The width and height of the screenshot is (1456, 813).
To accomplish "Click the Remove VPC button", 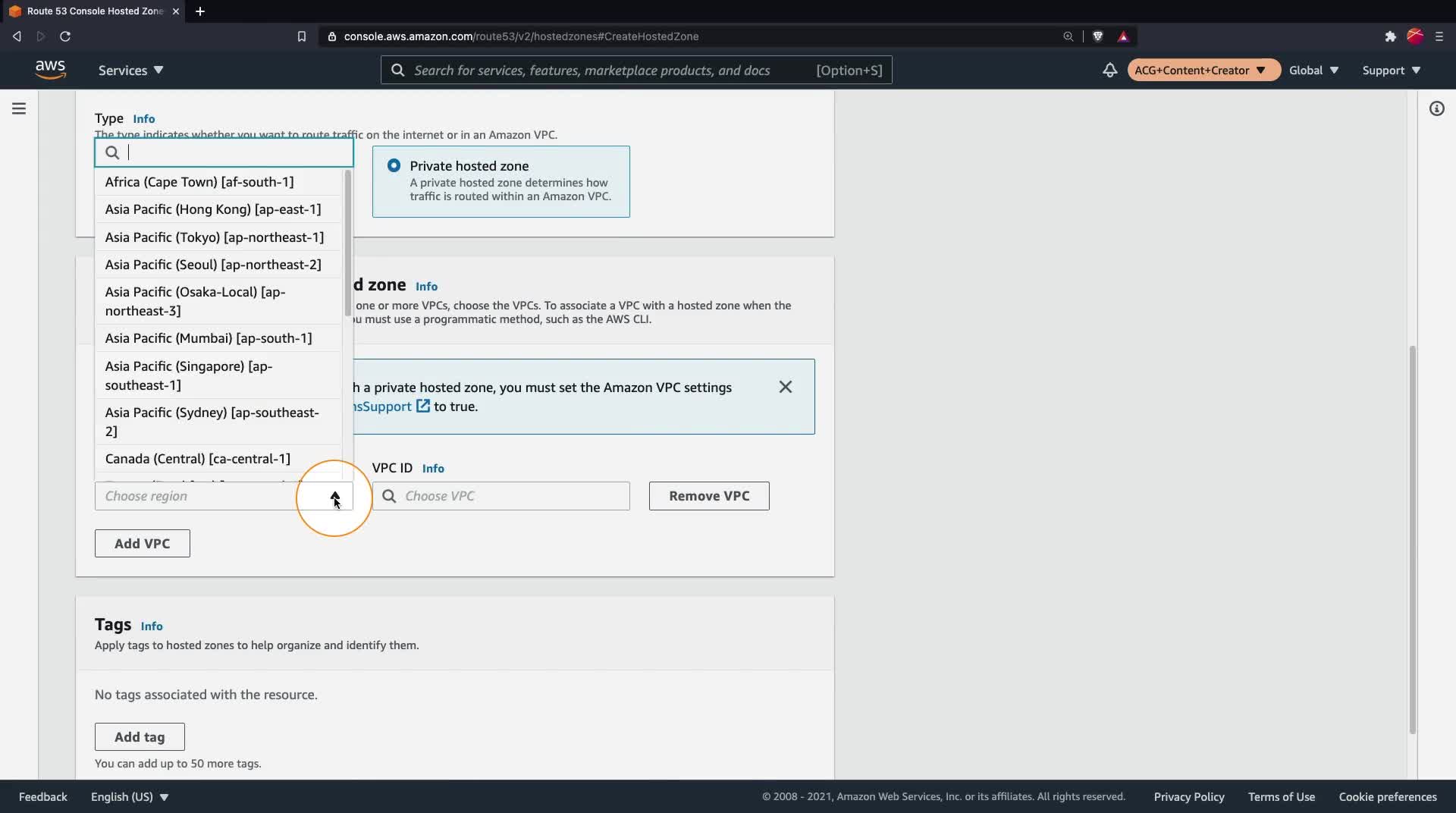I will pos(709,496).
